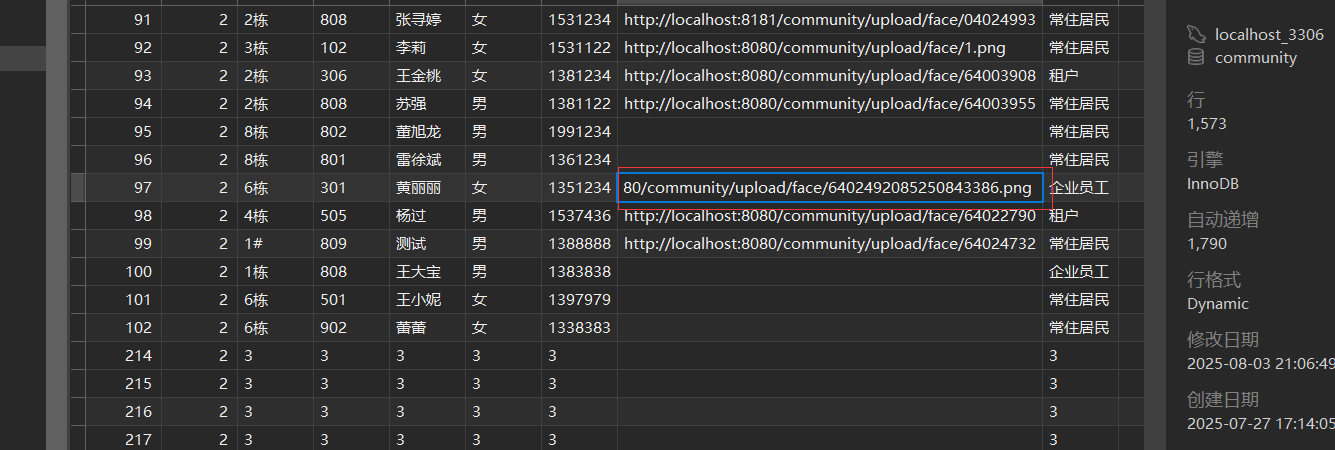Click the created date 2025-07-27 value

(1261, 423)
